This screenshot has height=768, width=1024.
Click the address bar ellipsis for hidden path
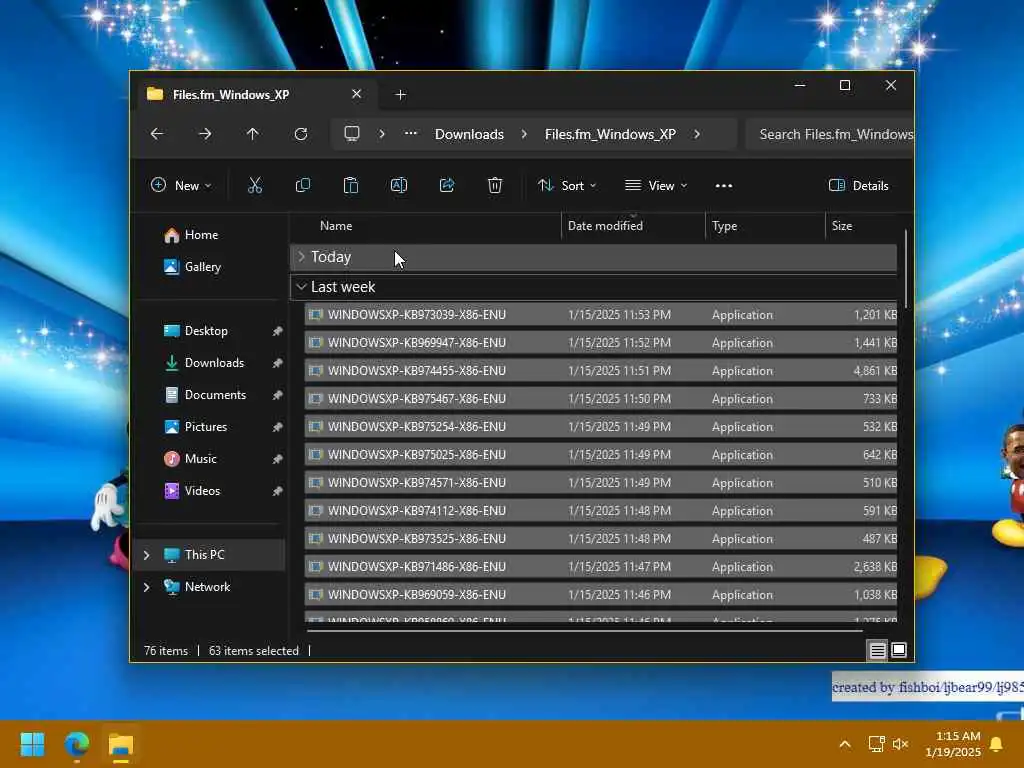click(x=410, y=134)
